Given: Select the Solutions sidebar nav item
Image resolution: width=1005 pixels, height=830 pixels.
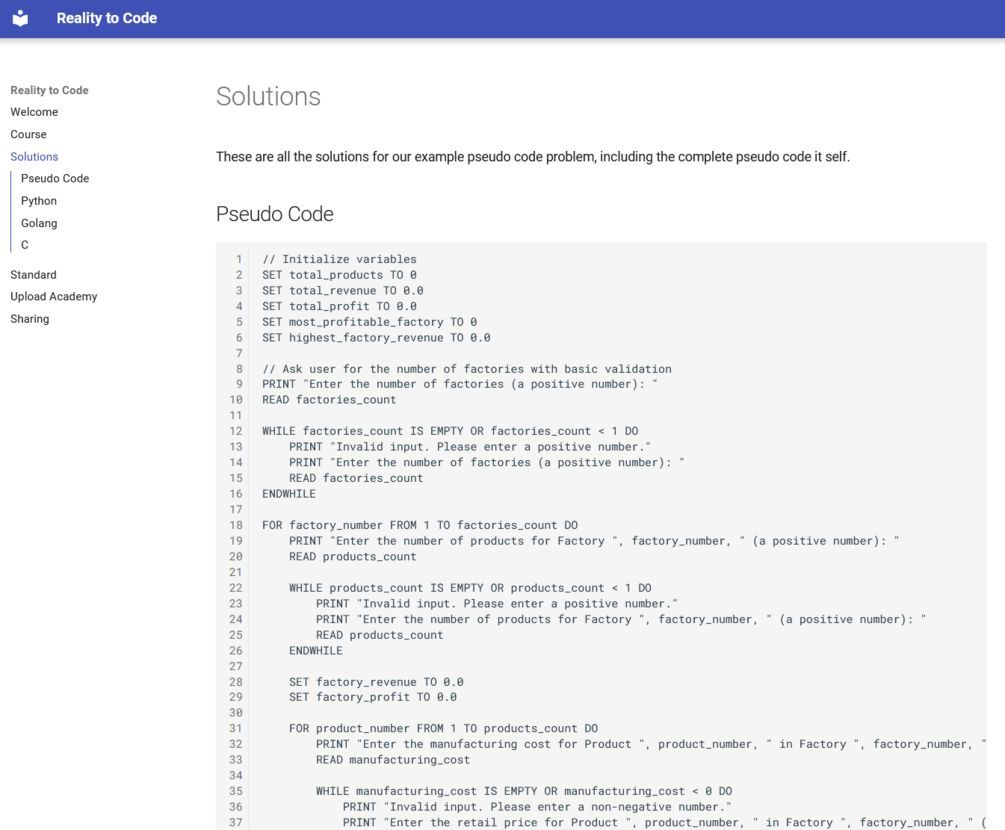Looking at the screenshot, I should click(x=34, y=157).
